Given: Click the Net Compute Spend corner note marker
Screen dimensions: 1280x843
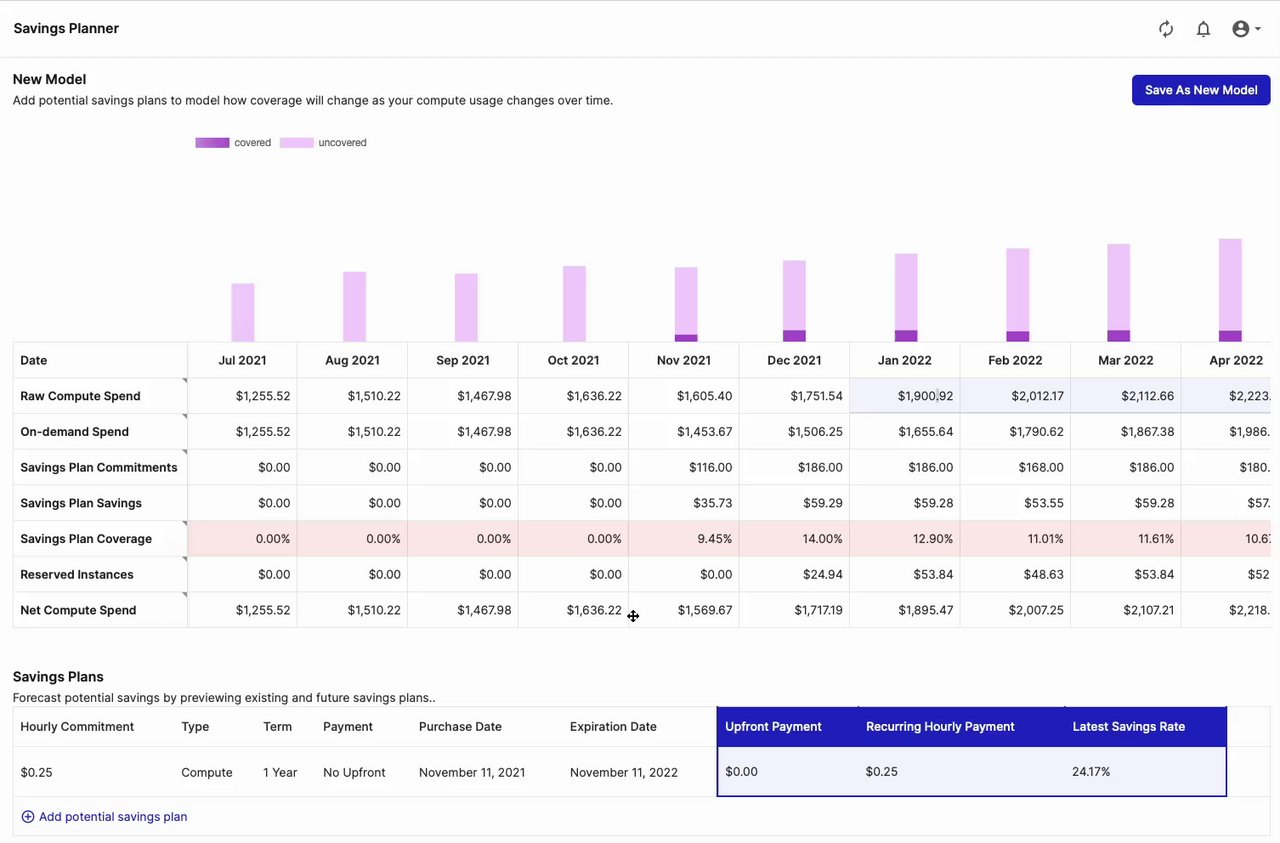Looking at the screenshot, I should pos(184,595).
